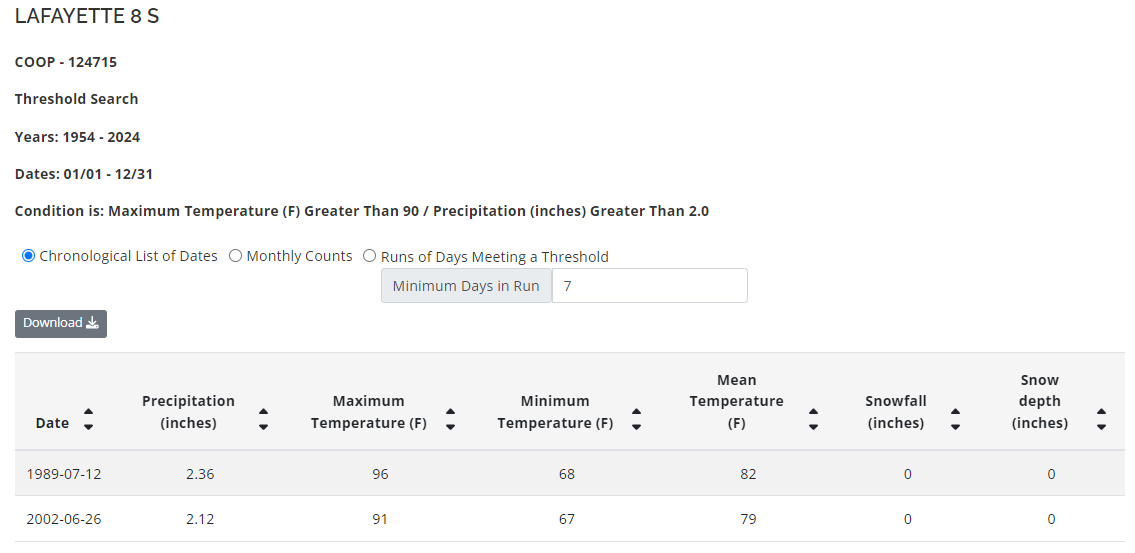Sort by Mean Temperature arrows

tap(813, 419)
